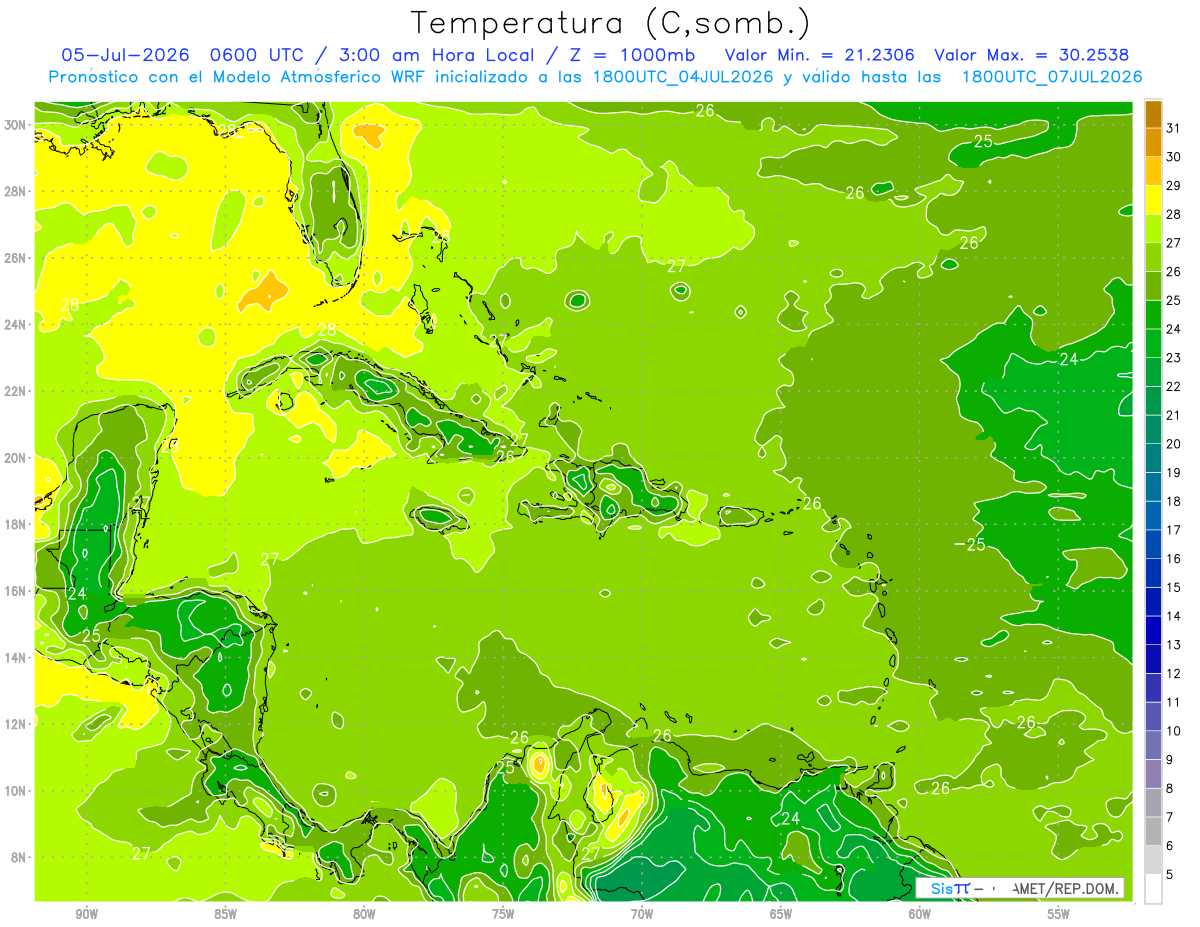Click color scale label 30
The image size is (1200, 927).
1174,157
